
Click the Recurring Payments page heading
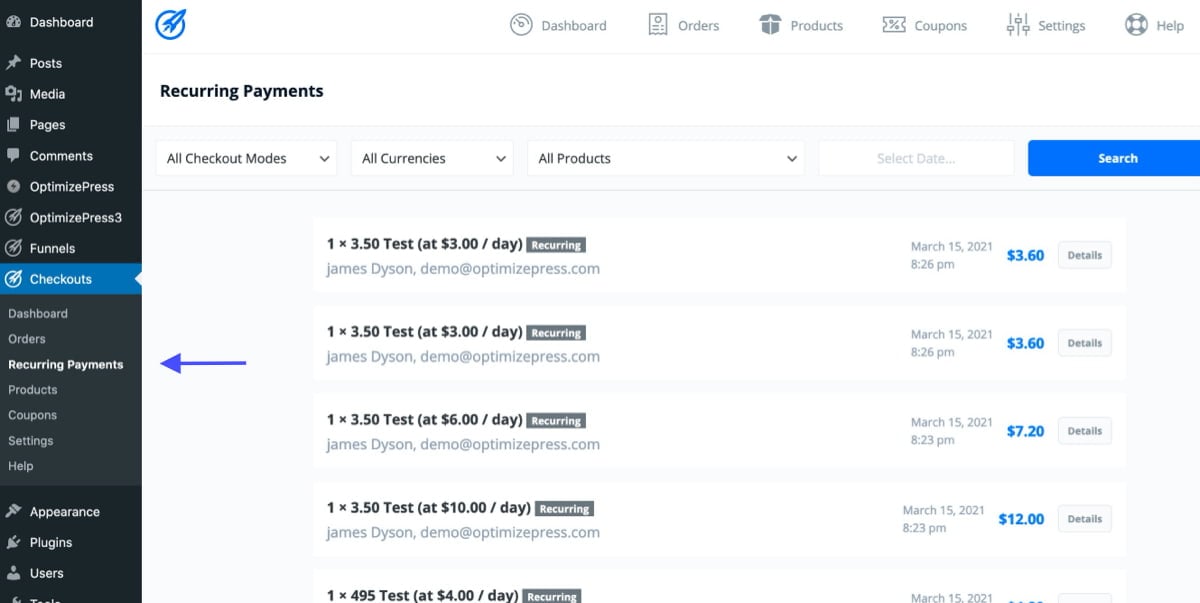[242, 91]
